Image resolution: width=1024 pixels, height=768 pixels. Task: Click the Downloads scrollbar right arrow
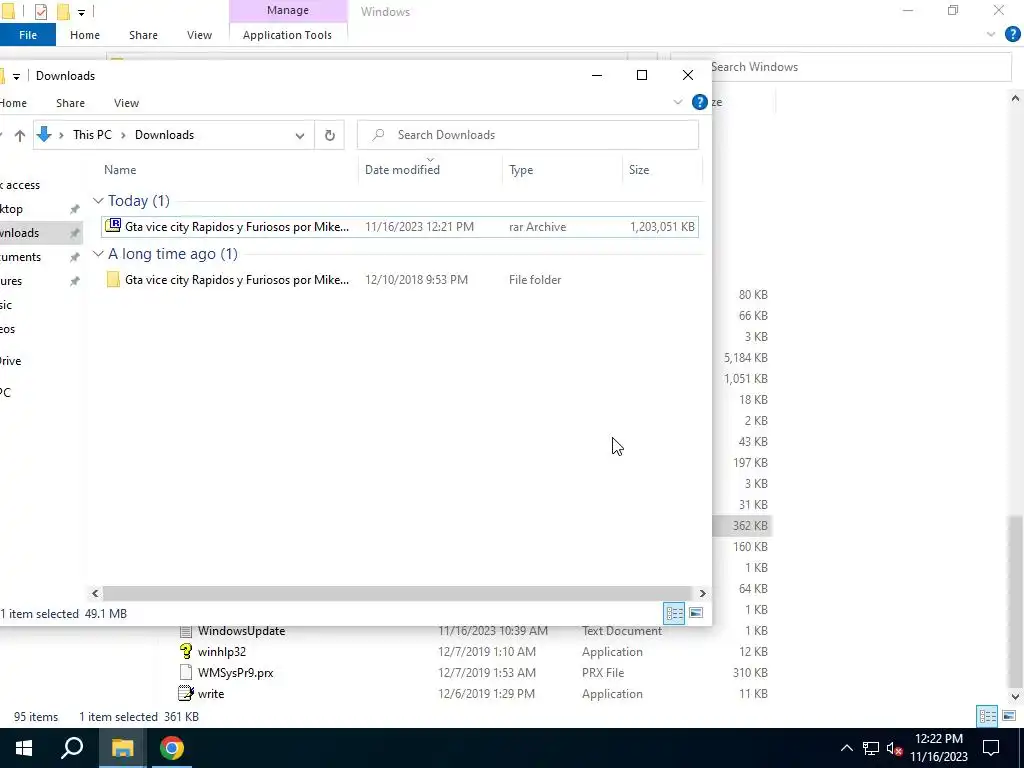pos(703,593)
